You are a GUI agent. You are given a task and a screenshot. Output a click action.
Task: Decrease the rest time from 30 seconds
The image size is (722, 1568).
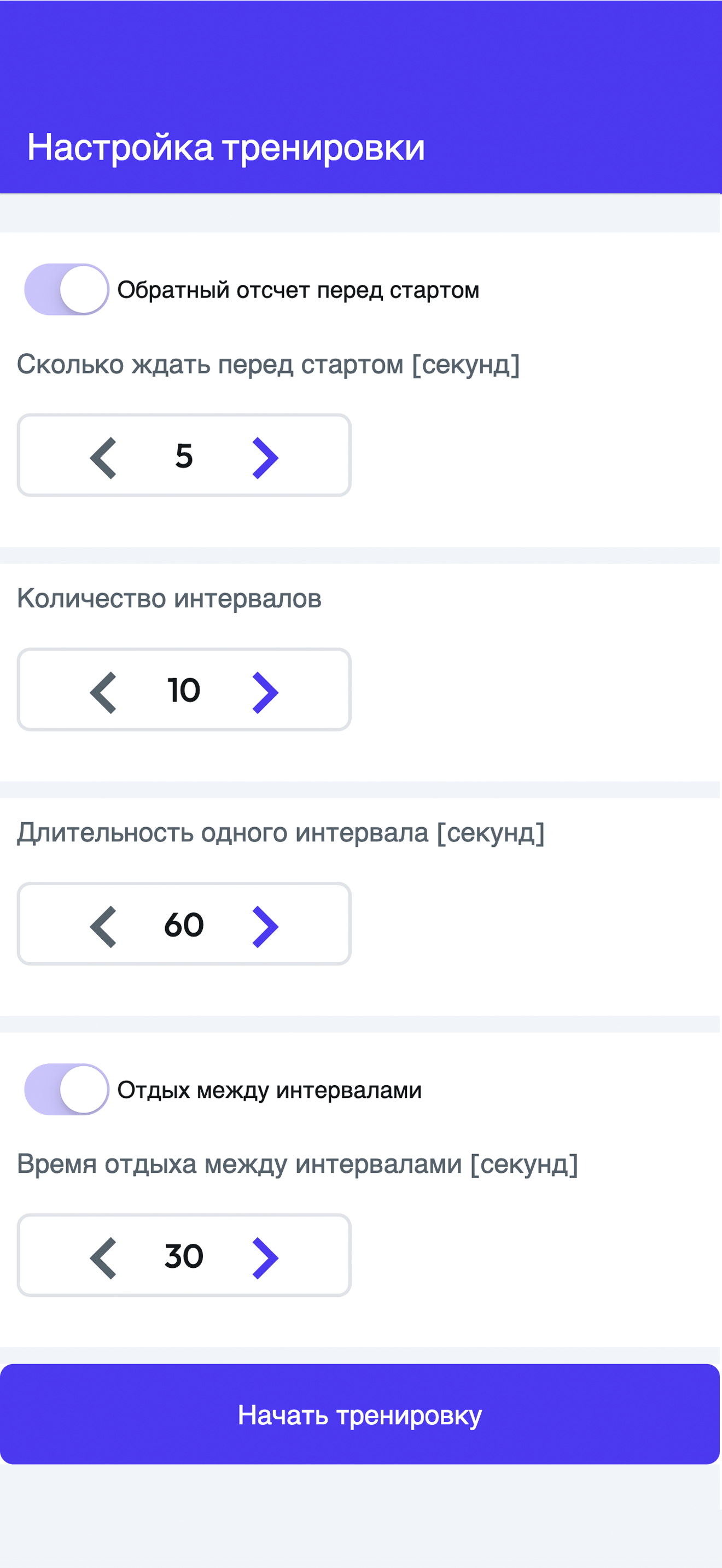pyautogui.click(x=102, y=1256)
